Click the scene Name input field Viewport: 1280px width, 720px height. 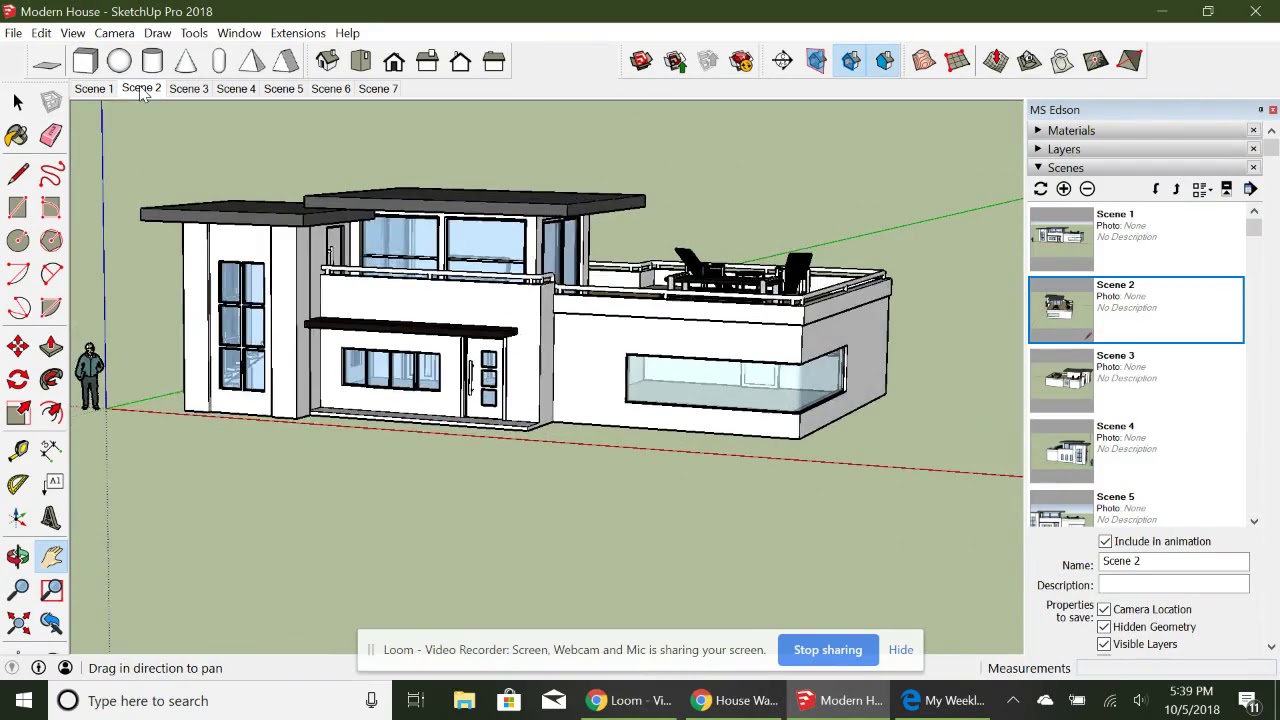click(x=1174, y=562)
